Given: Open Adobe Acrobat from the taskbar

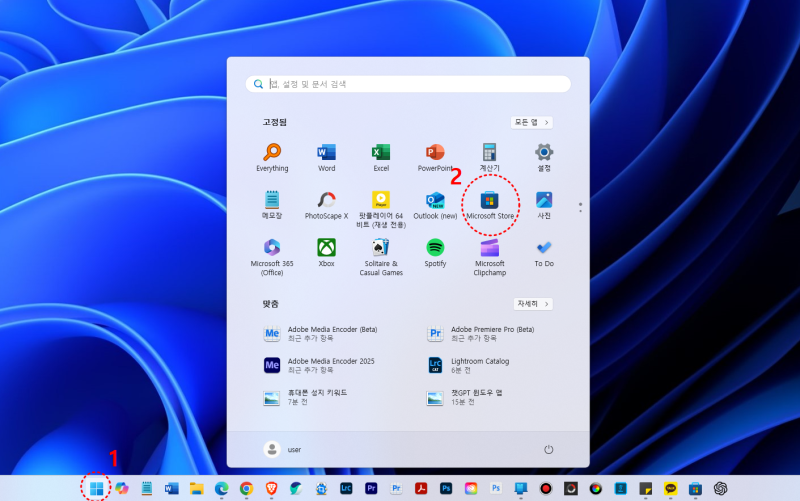Looking at the screenshot, I should (x=421, y=489).
